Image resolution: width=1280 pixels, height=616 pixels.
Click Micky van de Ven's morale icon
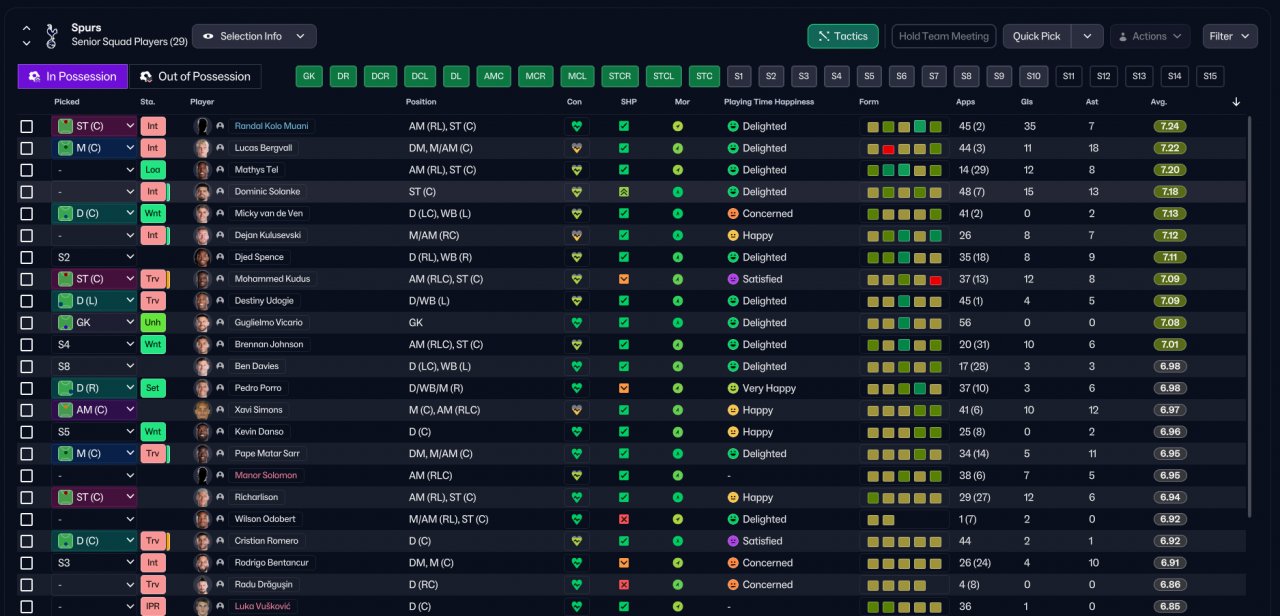coord(677,213)
